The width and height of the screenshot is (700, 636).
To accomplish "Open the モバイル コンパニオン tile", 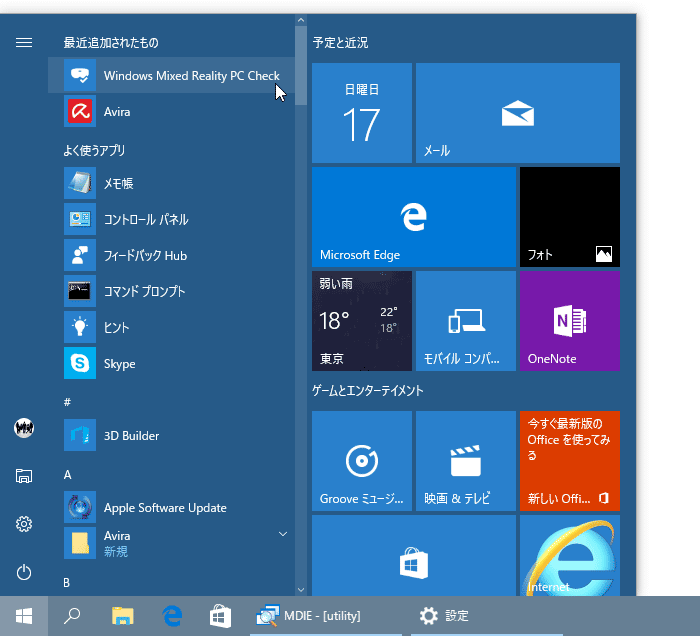I will (x=466, y=321).
